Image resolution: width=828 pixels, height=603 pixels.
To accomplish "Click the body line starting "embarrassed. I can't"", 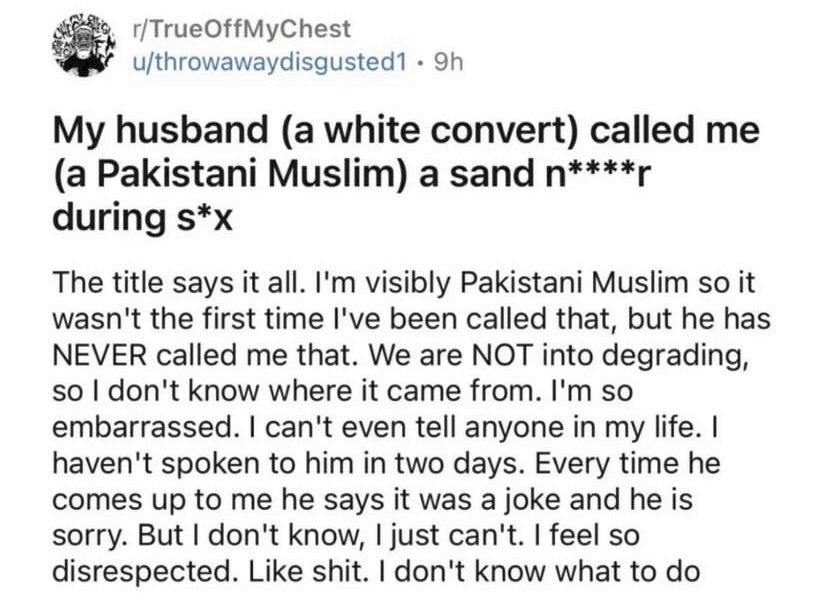I will pos(384,428).
